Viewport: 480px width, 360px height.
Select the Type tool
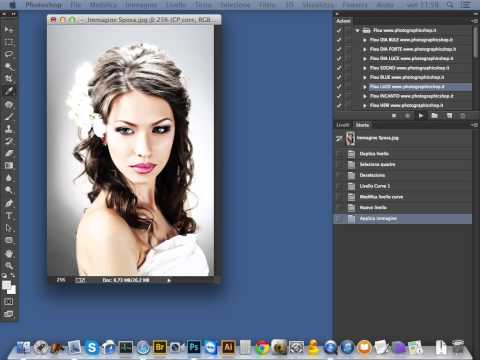(9, 216)
